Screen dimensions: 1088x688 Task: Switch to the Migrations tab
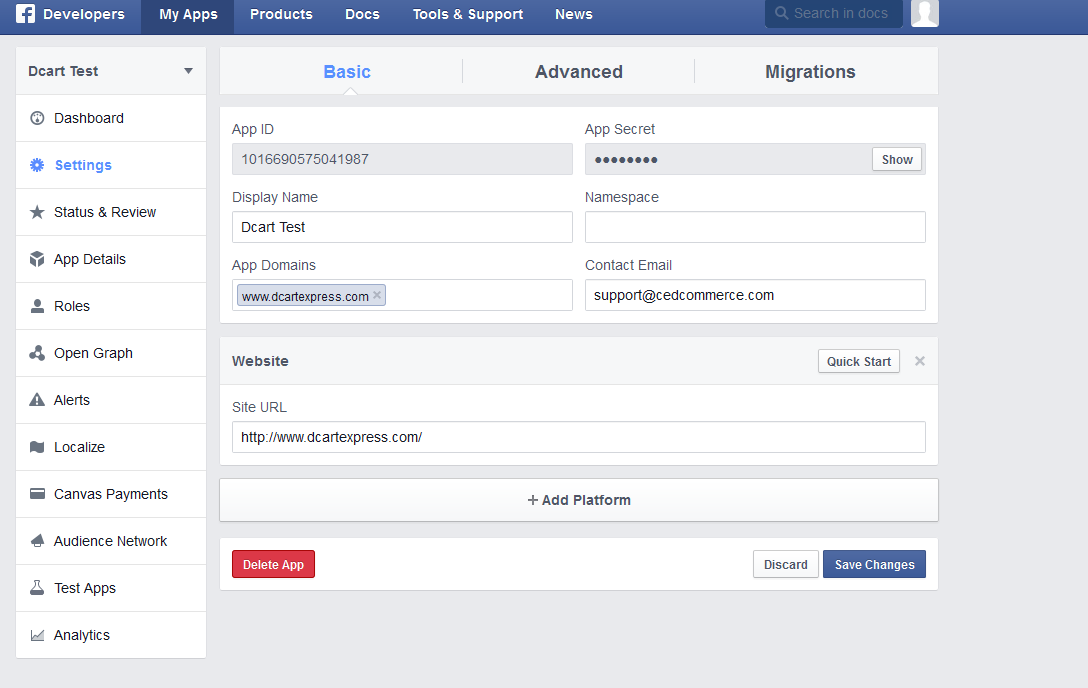coord(810,72)
